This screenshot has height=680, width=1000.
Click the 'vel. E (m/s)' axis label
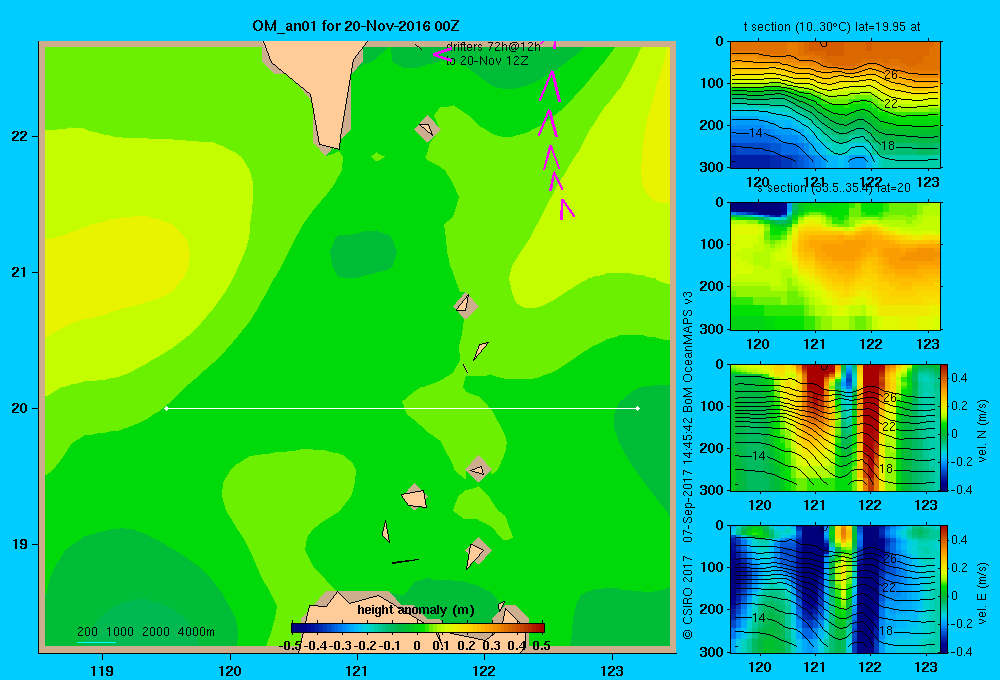(x=983, y=593)
